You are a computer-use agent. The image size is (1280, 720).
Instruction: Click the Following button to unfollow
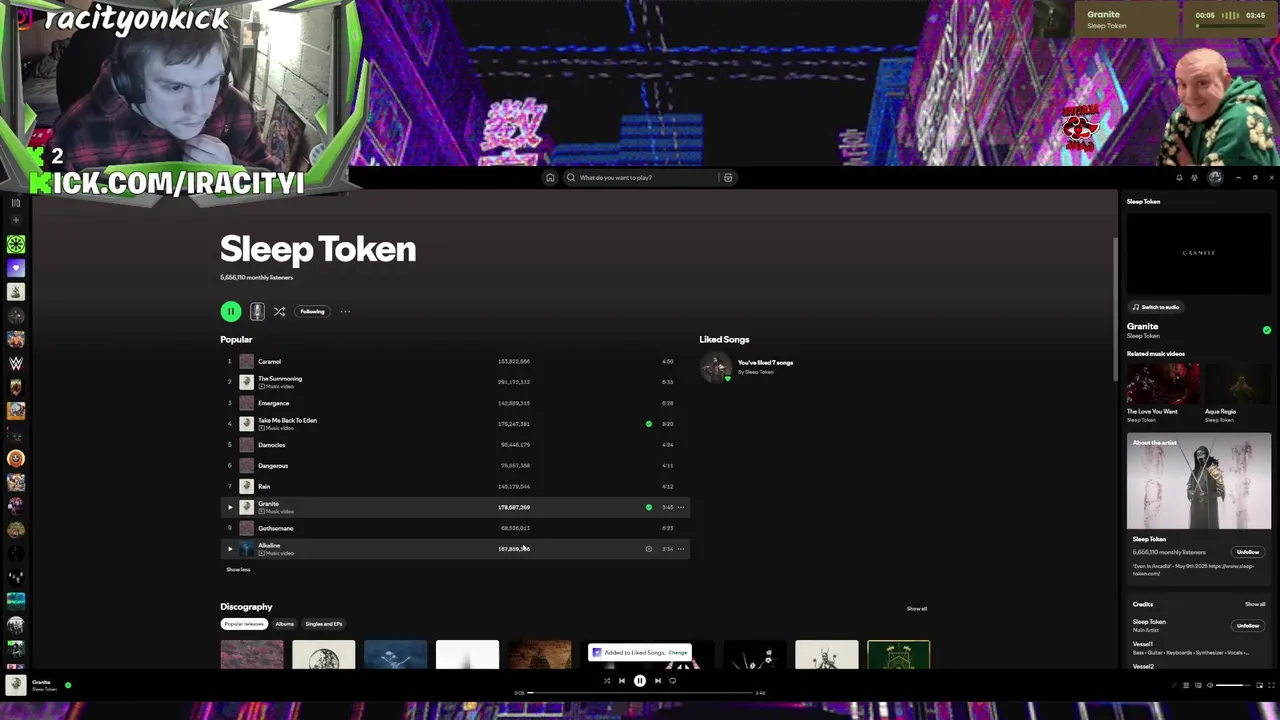coord(312,312)
